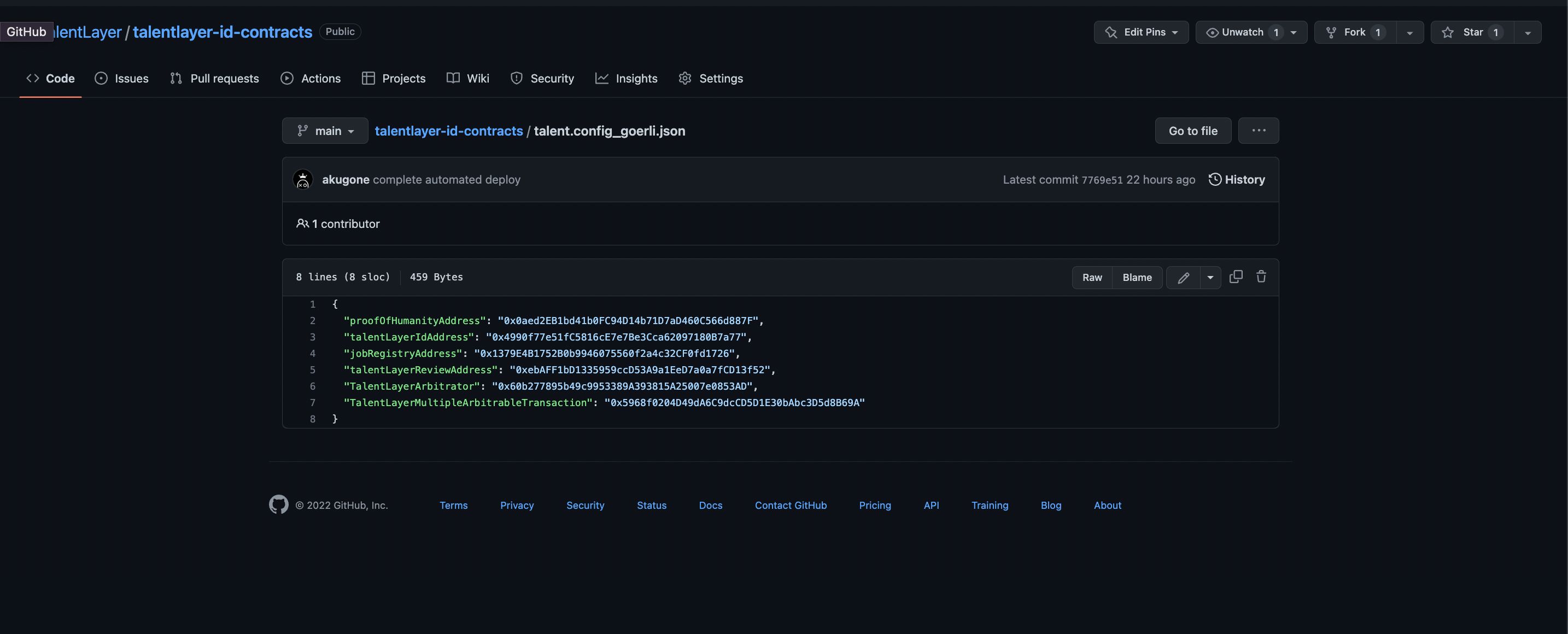Screen dimensions: 1568x634
Task: Open the three-dots more options button
Action: (1258, 130)
